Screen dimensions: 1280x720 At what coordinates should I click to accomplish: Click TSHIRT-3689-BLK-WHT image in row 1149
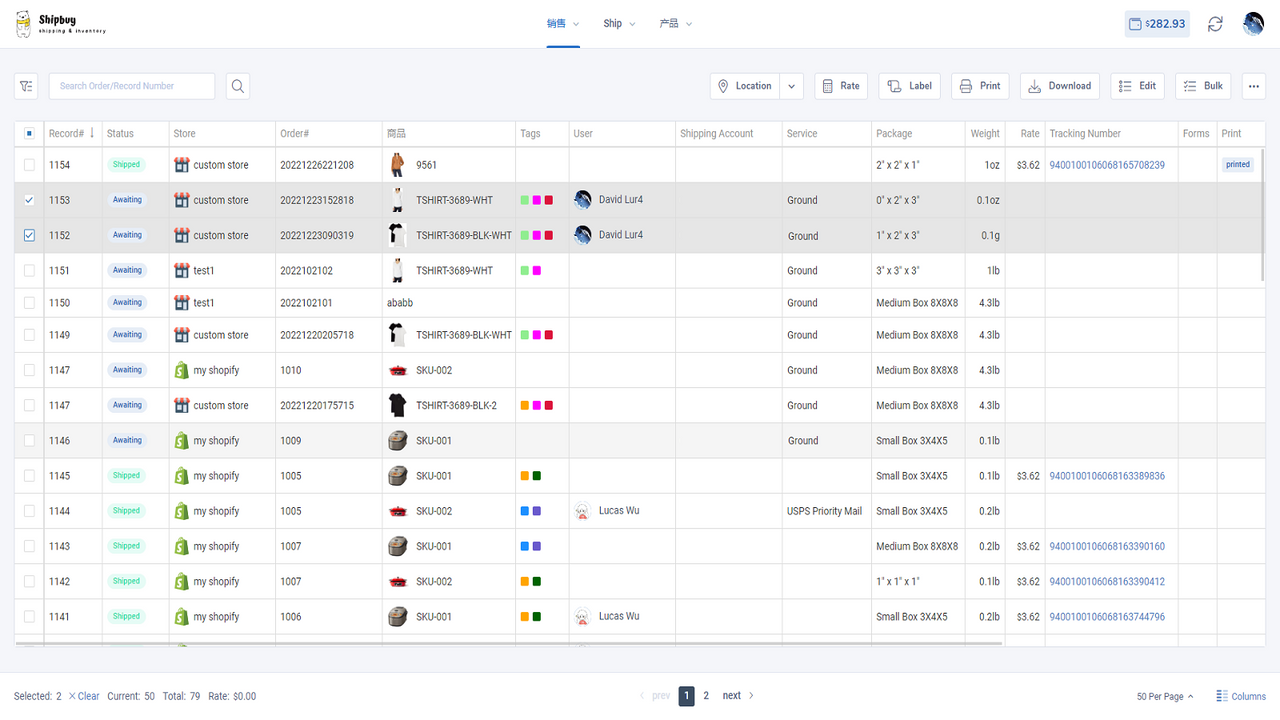pyautogui.click(x=397, y=335)
